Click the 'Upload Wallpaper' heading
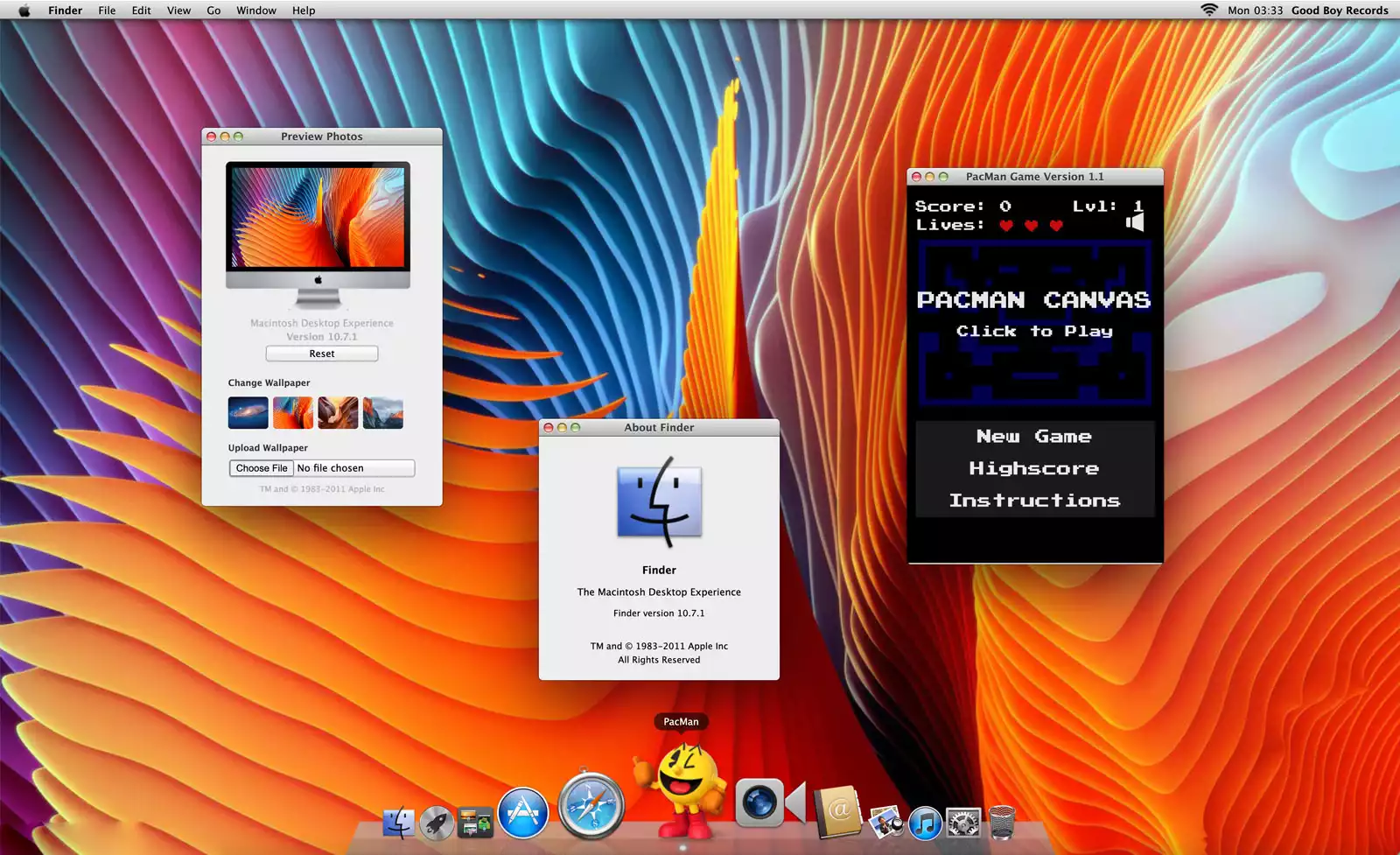Image resolution: width=1400 pixels, height=855 pixels. [x=268, y=448]
